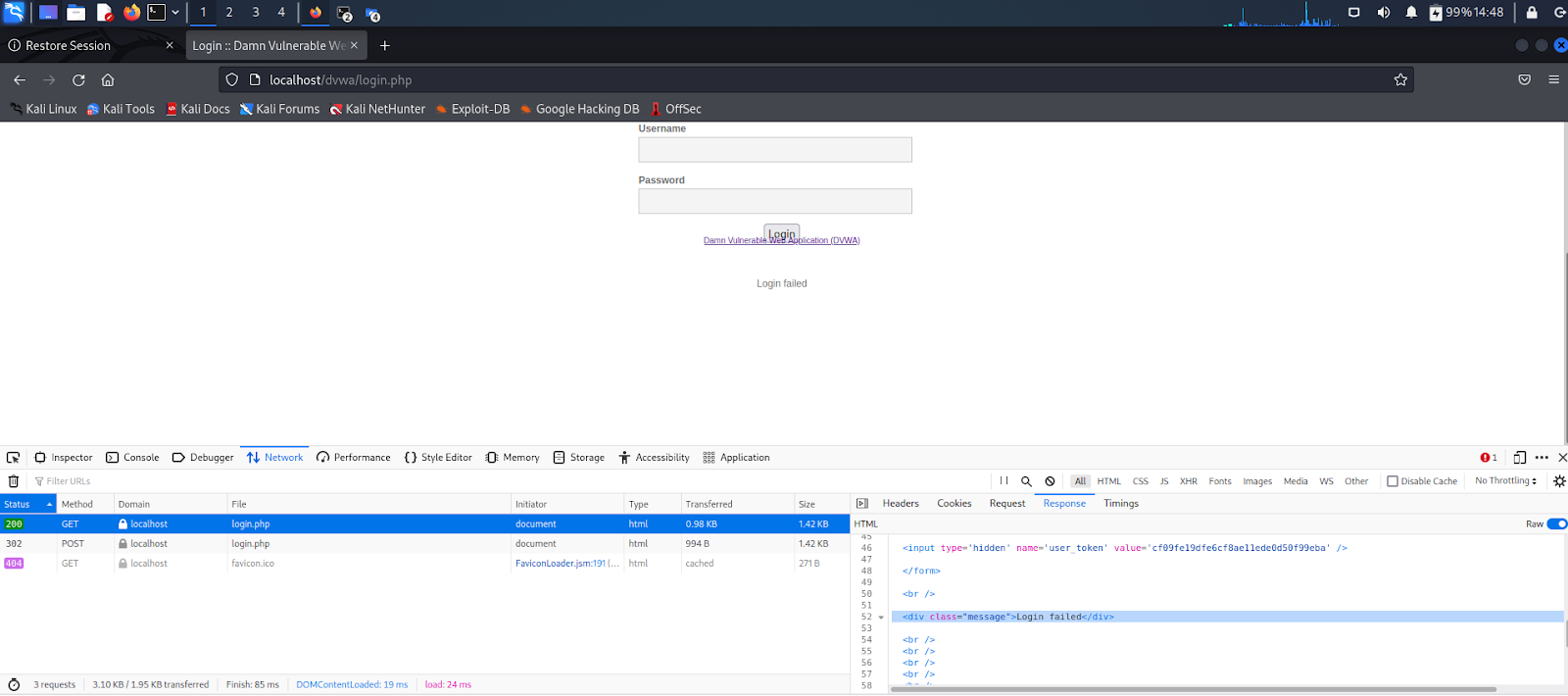Filter requests by WS type
1568x696 pixels.
point(1326,481)
